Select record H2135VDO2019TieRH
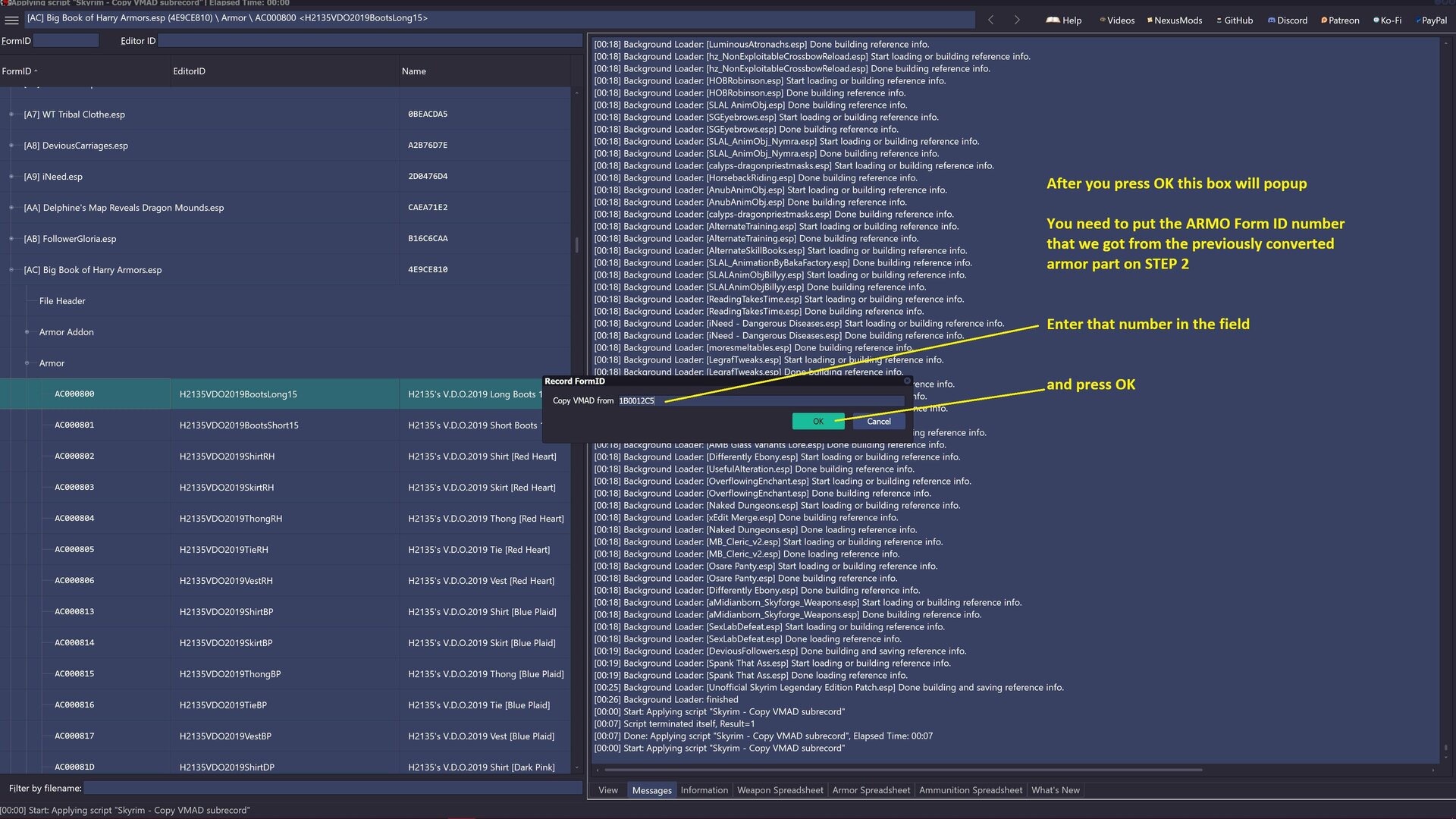The height and width of the screenshot is (819, 1456). point(285,550)
